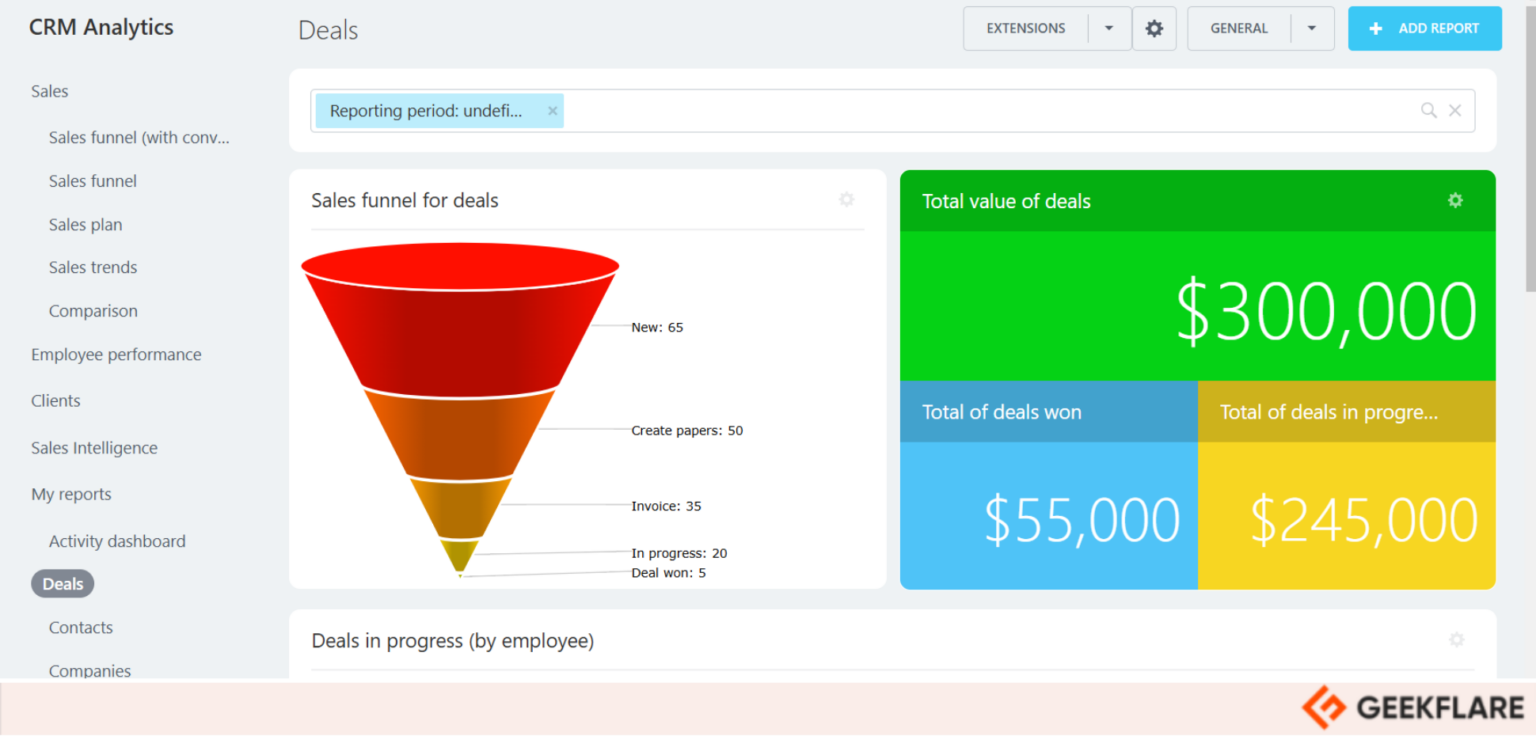1536x736 pixels.
Task: Expand the General dropdown arrow
Action: tap(1312, 29)
